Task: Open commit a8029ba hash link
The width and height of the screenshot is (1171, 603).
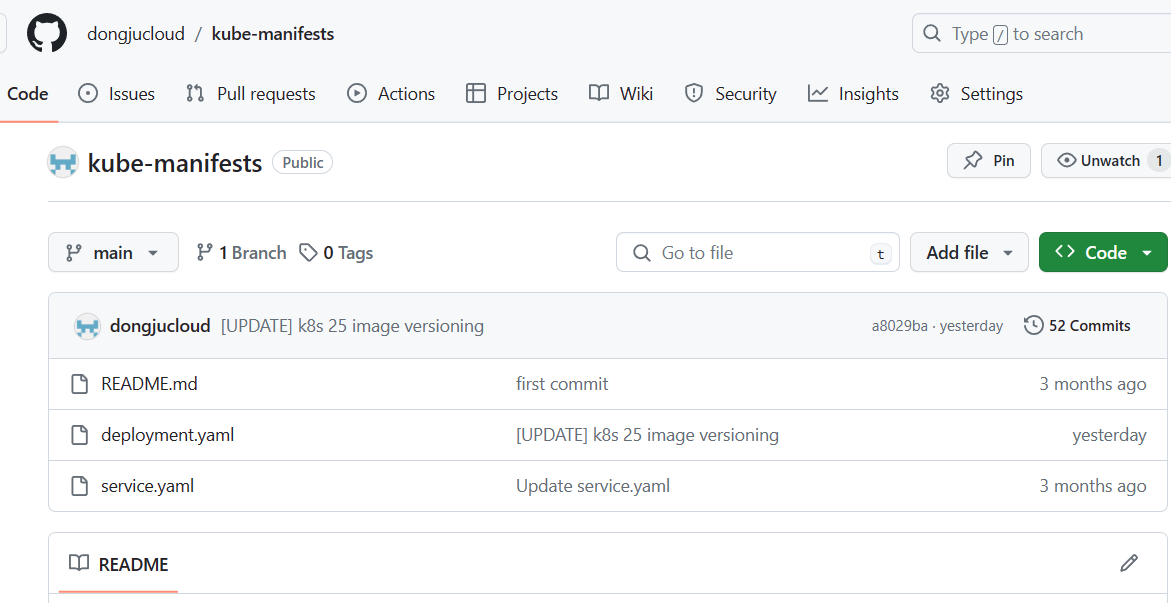Action: point(900,327)
